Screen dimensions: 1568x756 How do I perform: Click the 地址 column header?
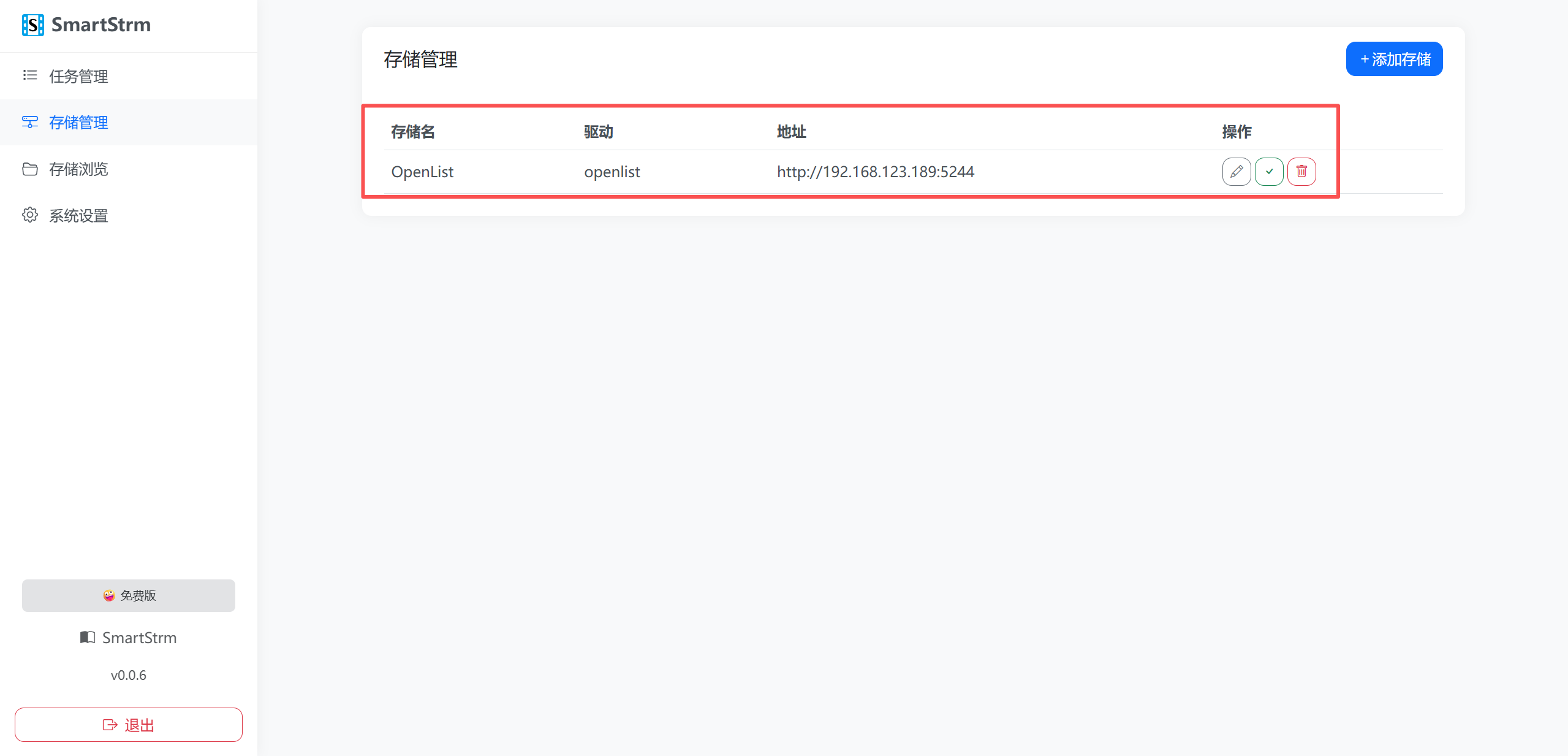point(791,132)
